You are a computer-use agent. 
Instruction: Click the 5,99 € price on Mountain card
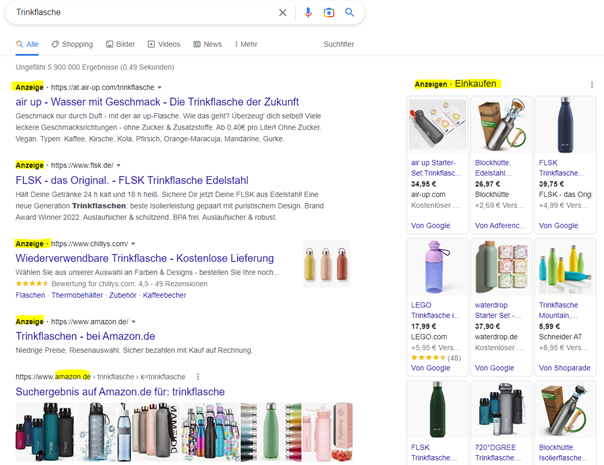click(549, 327)
